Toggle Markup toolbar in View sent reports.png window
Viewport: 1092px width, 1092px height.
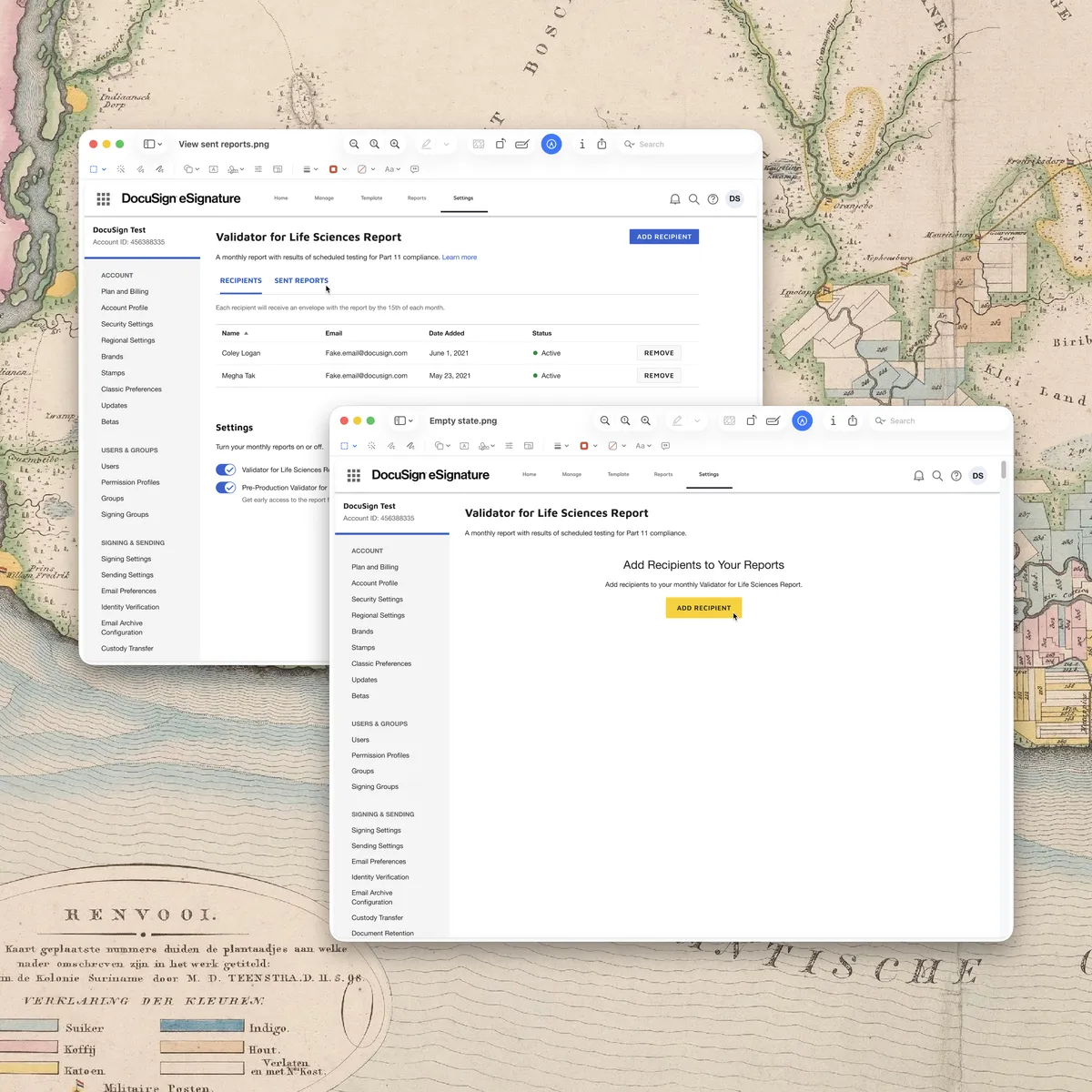click(551, 144)
